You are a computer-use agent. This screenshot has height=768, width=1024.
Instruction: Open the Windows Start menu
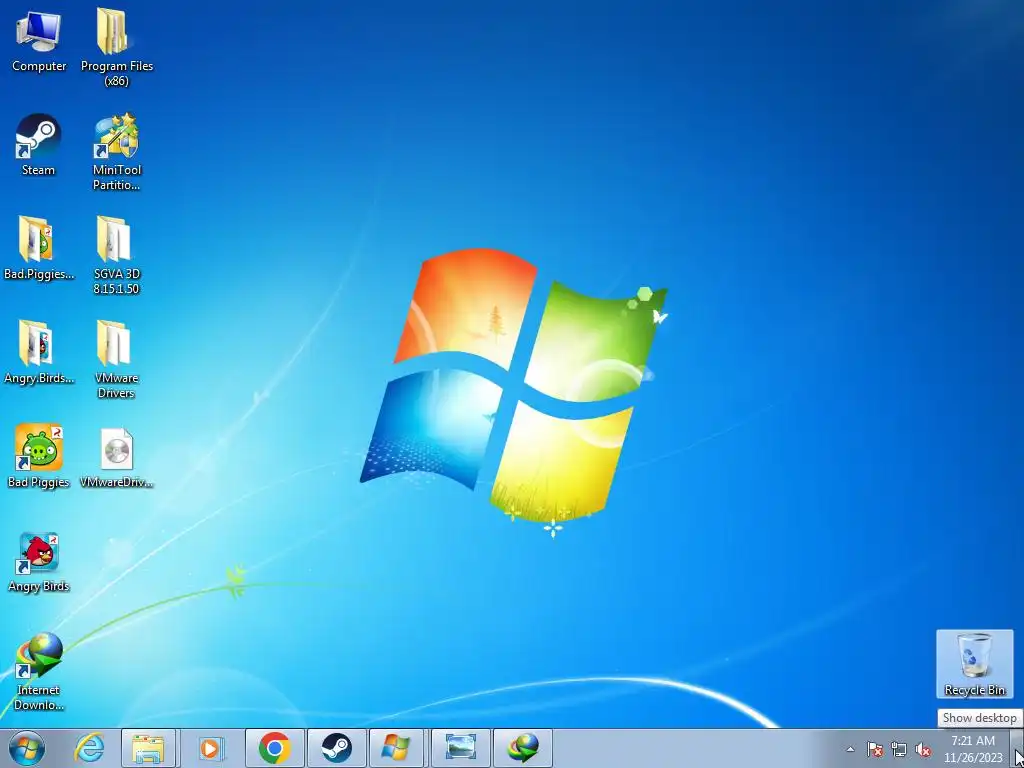(x=27, y=748)
